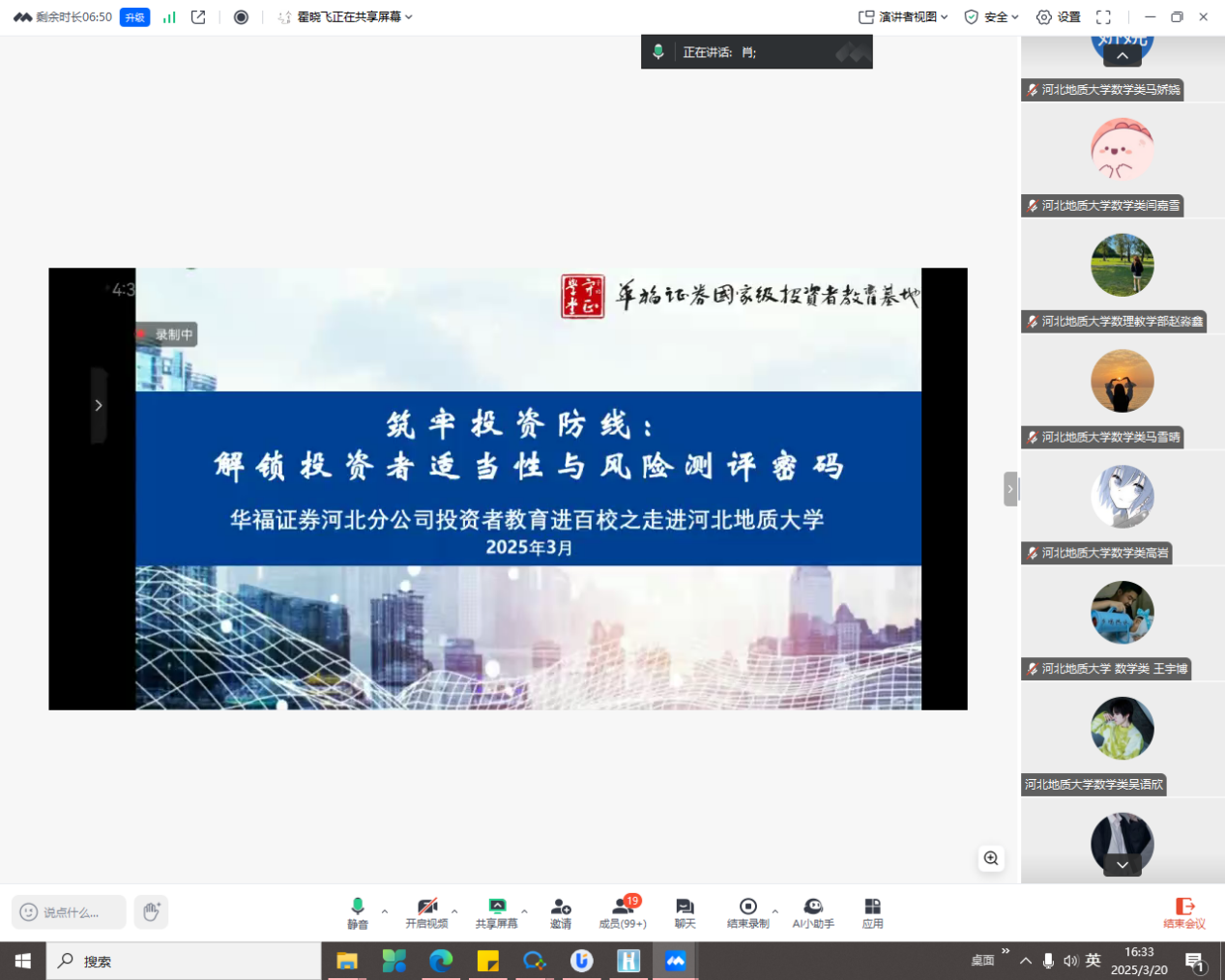Collapse the participant video sidebar
The height and width of the screenshot is (980, 1225).
click(1010, 489)
